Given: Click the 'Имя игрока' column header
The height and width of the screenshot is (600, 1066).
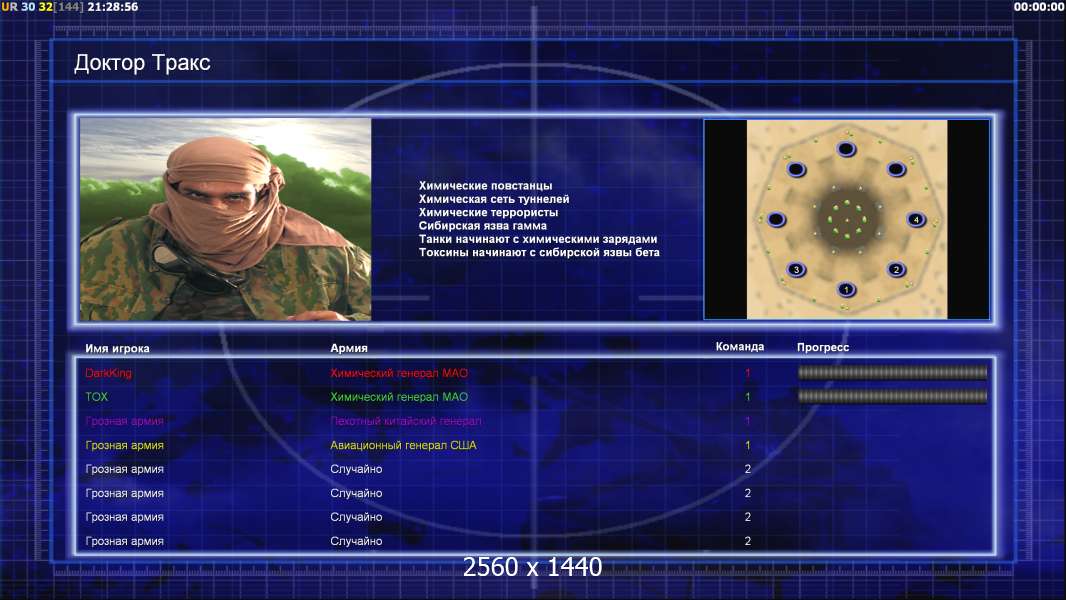Looking at the screenshot, I should (x=118, y=349).
